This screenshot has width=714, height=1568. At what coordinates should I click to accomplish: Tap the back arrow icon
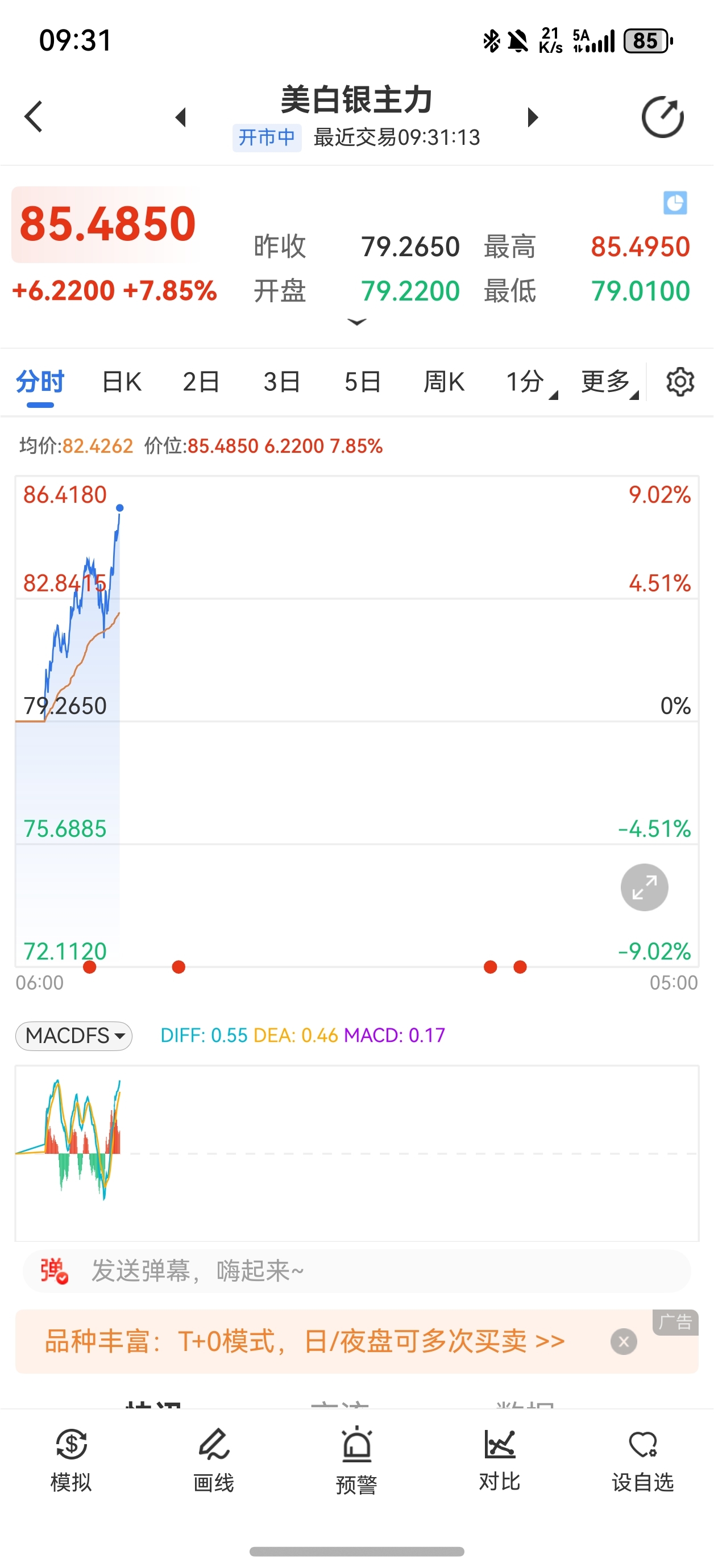pos(34,116)
